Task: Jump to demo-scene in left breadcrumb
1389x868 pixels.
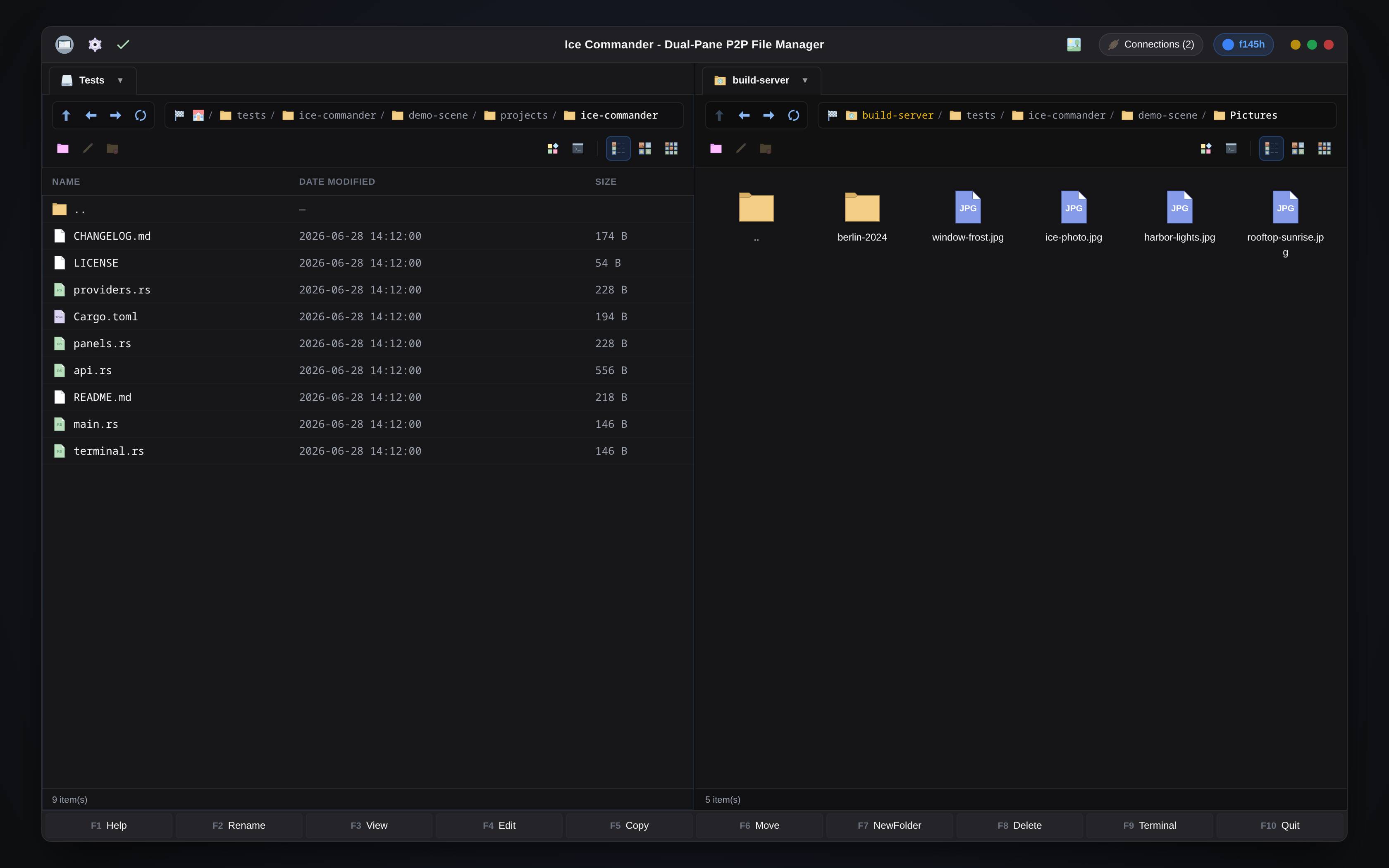Action: pos(430,115)
